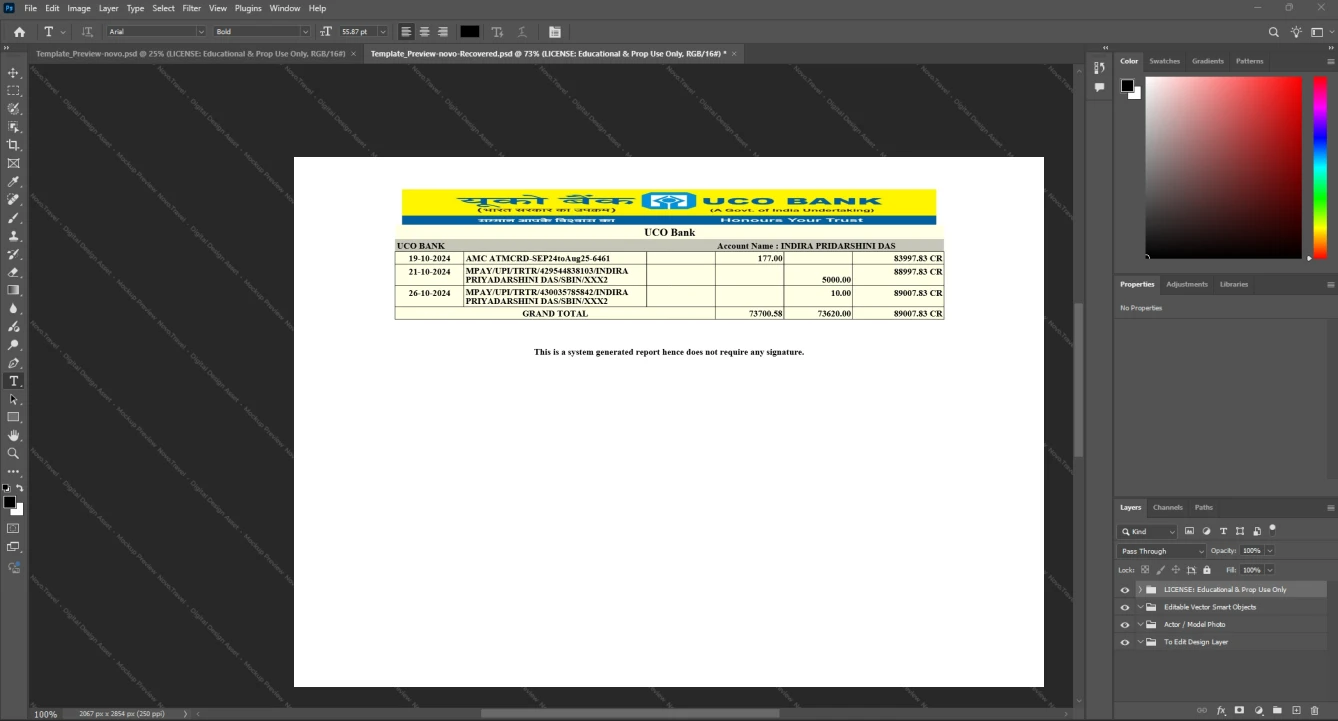Hide the LICENSE: Educational & Prop Use Only group
Viewport: 1338px width, 721px height.
point(1125,590)
